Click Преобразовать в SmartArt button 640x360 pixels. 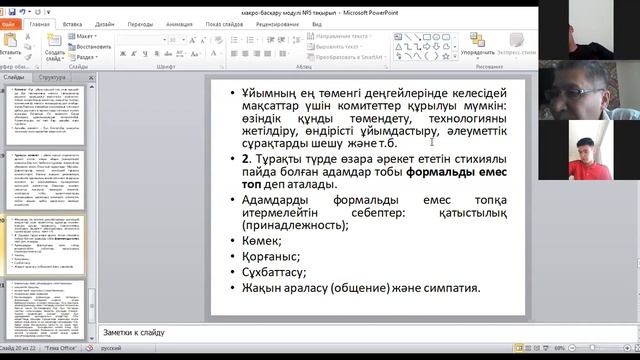click(x=347, y=58)
